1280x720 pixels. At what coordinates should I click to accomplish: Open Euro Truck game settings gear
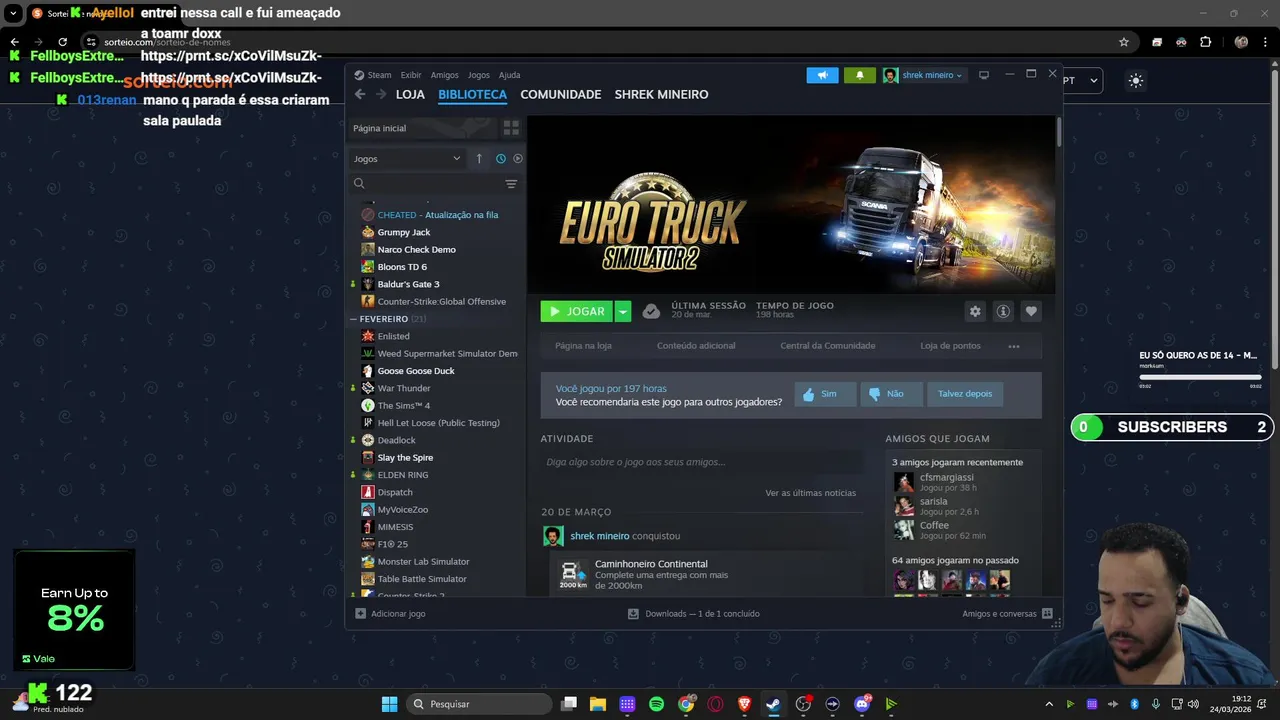tap(975, 311)
